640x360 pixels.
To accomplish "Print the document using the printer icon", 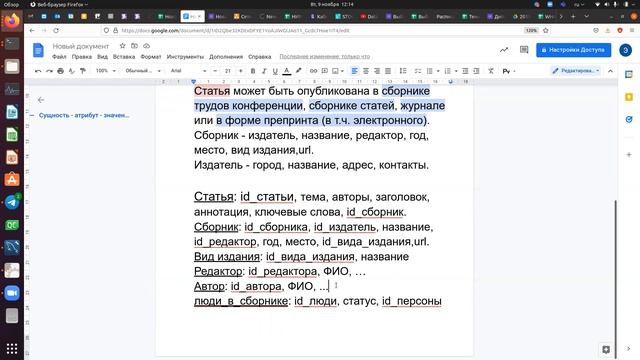I will coord(60,71).
